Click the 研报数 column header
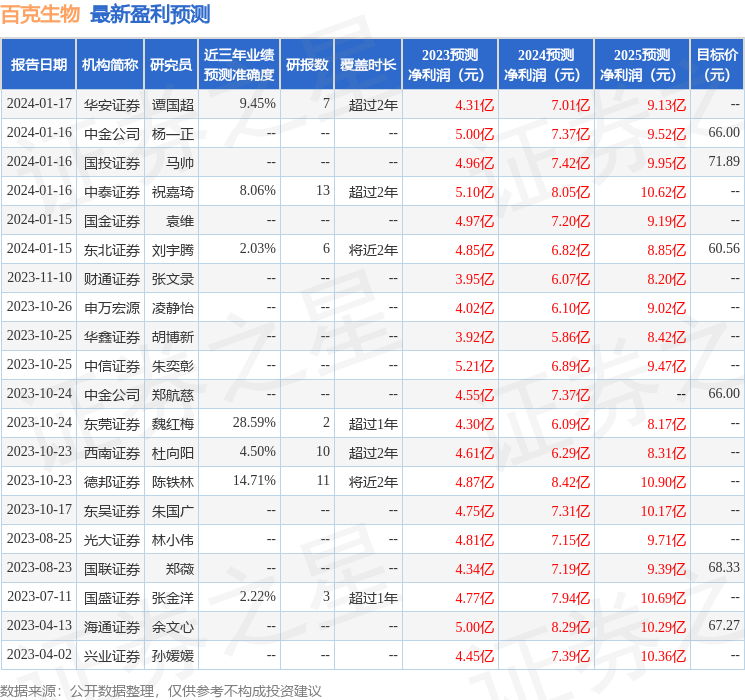745x700 pixels. coord(307,64)
